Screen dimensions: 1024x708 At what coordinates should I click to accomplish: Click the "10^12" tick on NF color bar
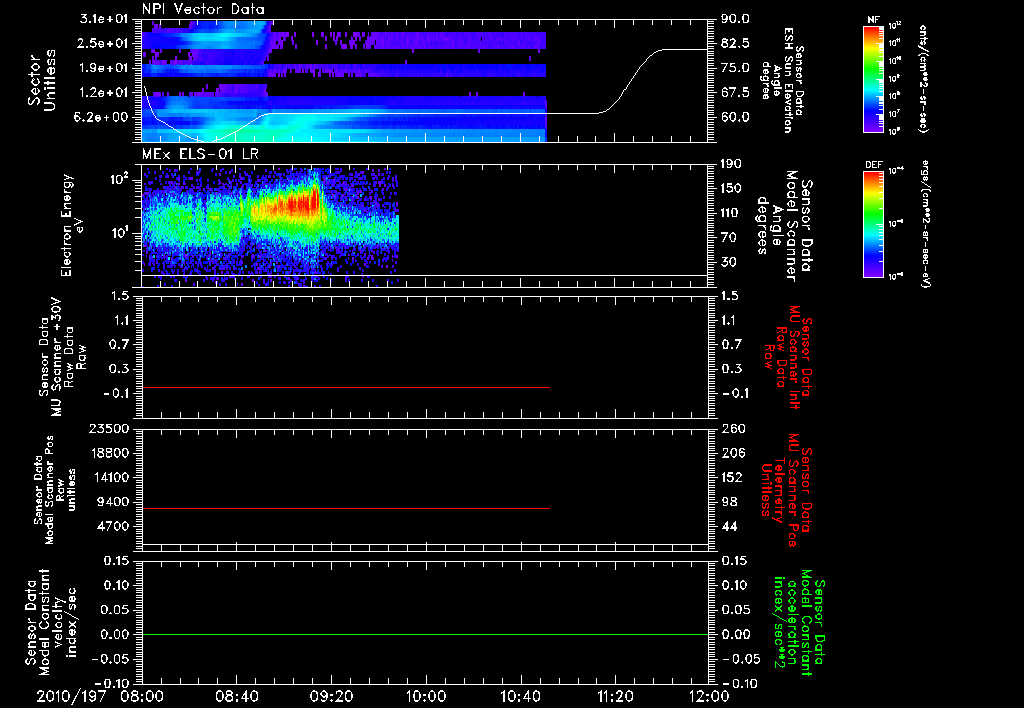[895, 26]
